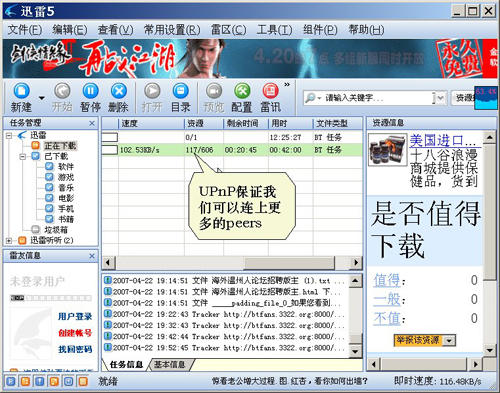Click second status bar icon from left
Image resolution: width=500 pixels, height=393 pixels.
25,381
